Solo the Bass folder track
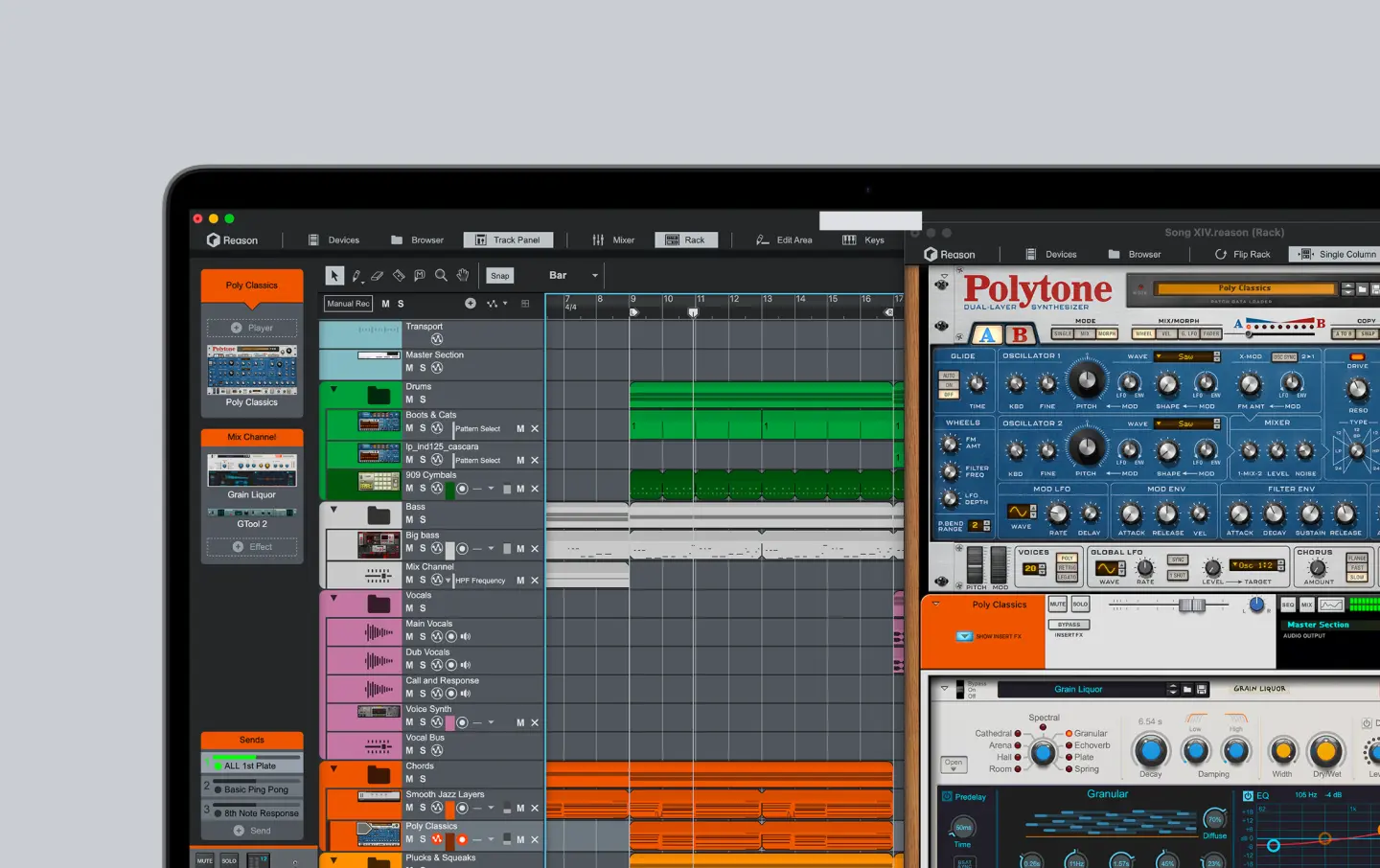The width and height of the screenshot is (1380, 868). click(423, 520)
